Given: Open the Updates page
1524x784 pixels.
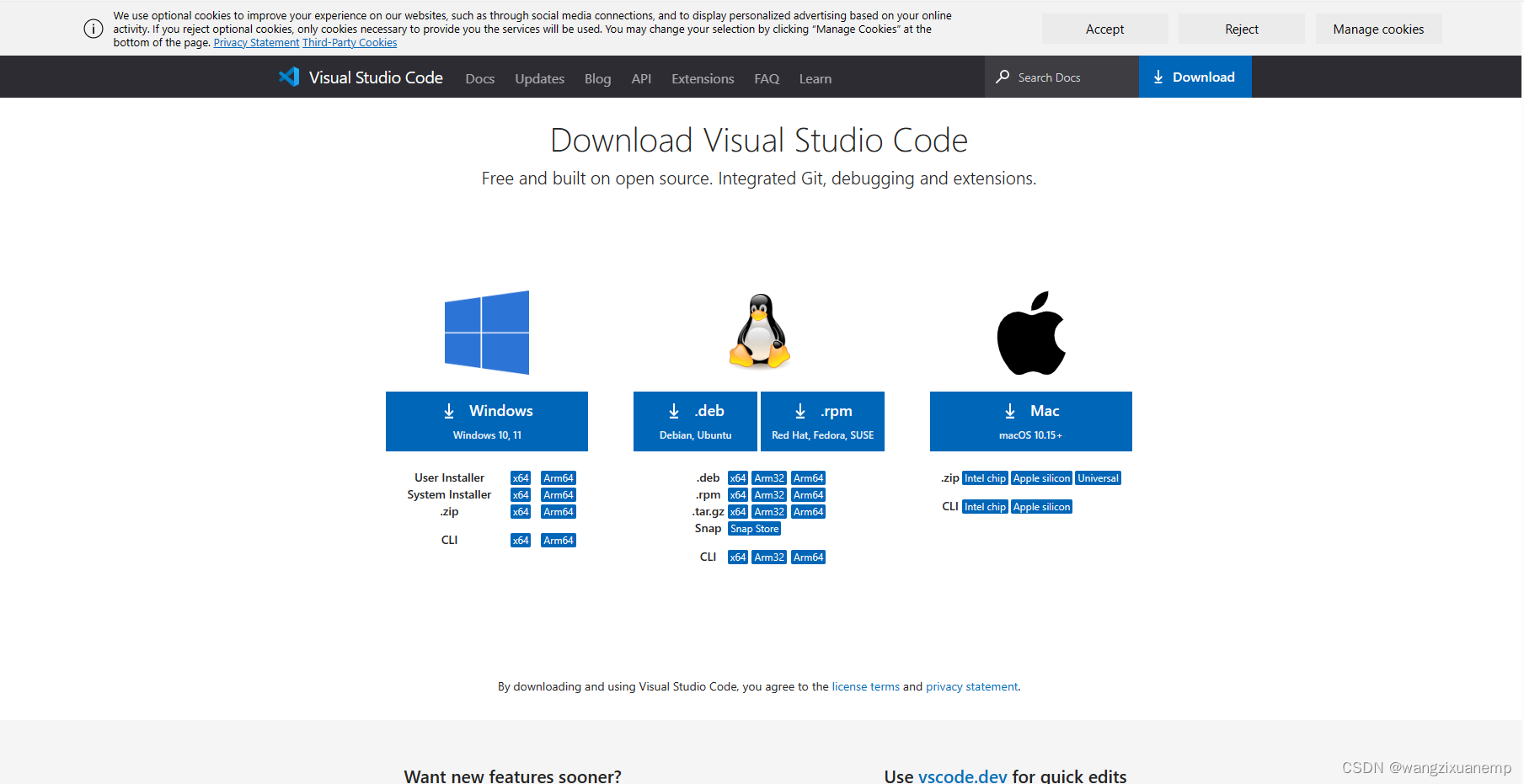Looking at the screenshot, I should [x=540, y=78].
